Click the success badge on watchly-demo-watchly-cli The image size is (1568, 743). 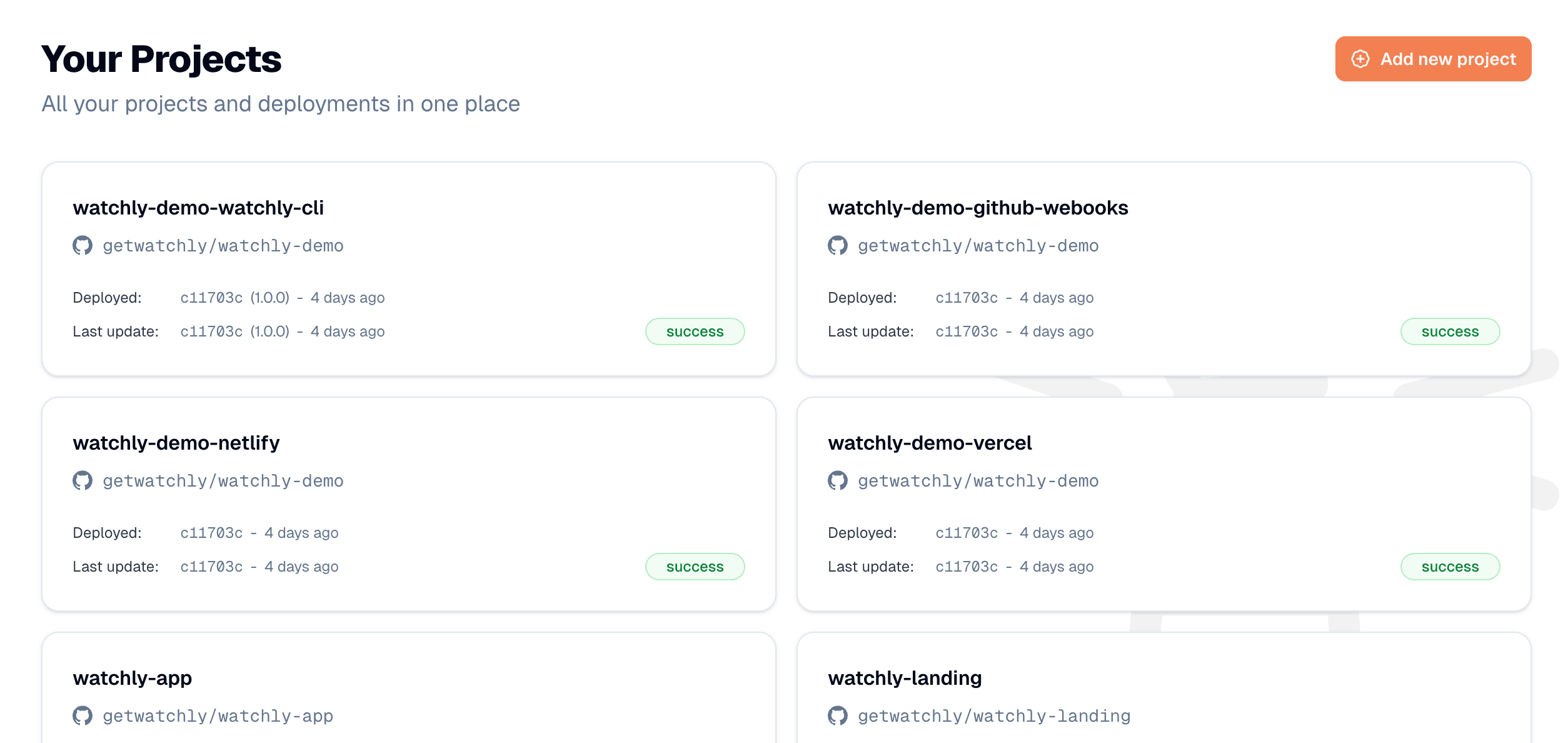695,331
